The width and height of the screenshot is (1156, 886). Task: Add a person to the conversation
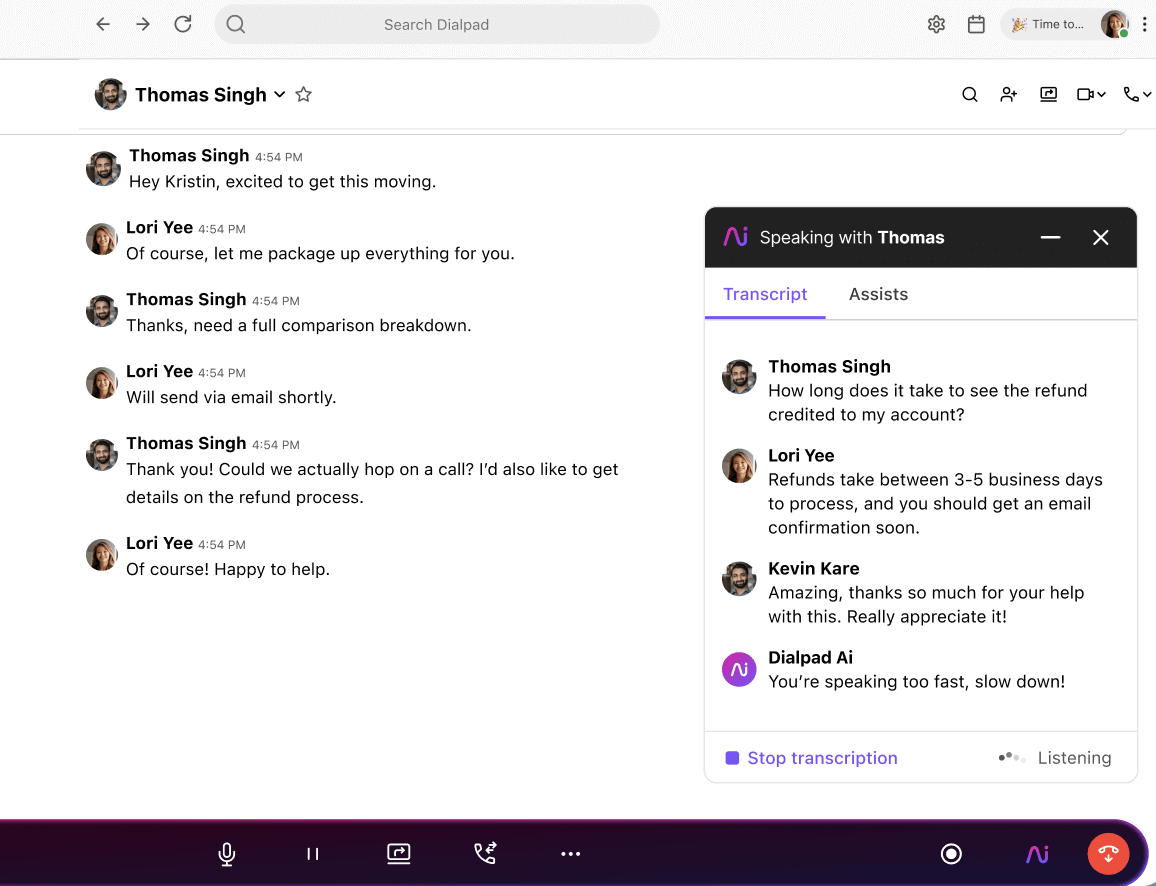pyautogui.click(x=1009, y=95)
